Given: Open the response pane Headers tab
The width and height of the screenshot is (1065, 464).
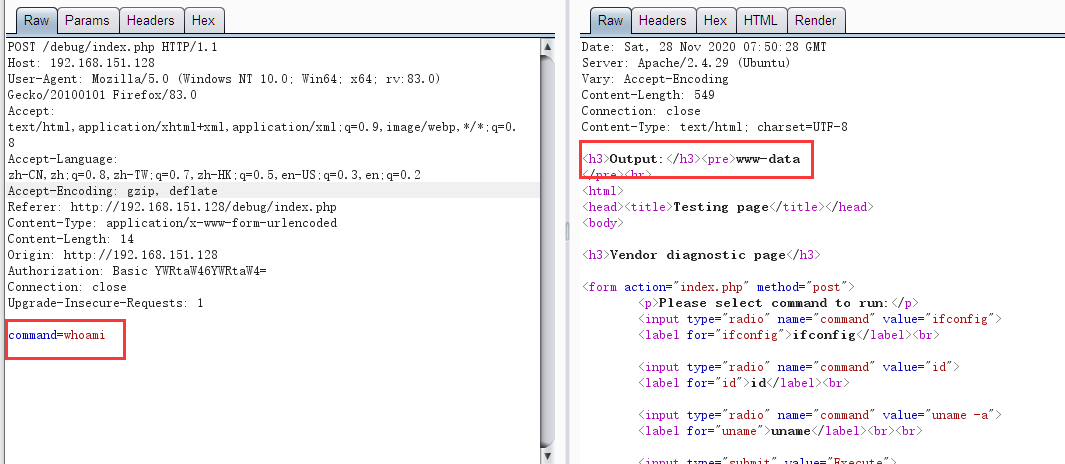Looking at the screenshot, I should click(x=662, y=20).
